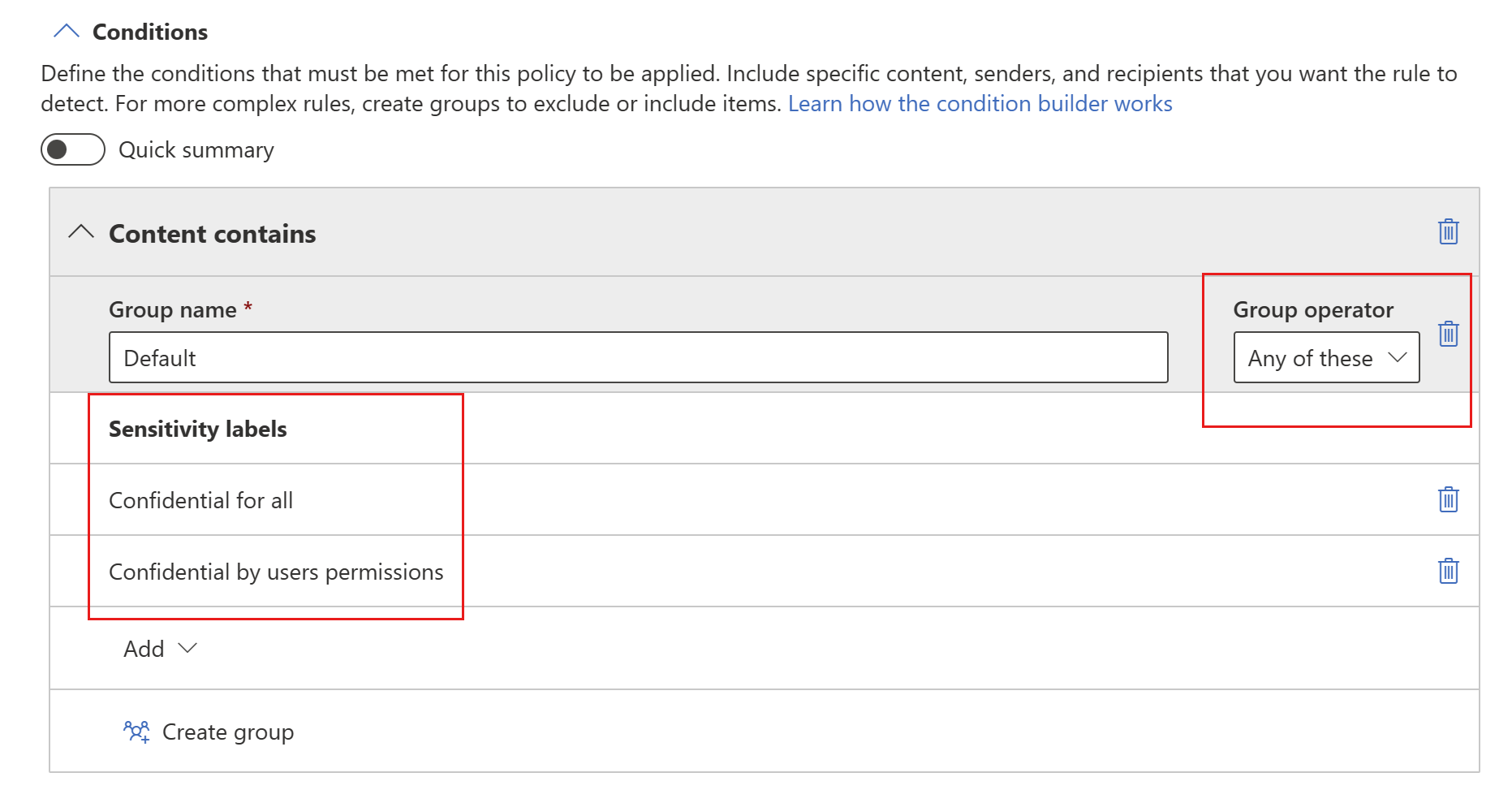The width and height of the screenshot is (1512, 790).
Task: Remove the Confidential for all label
Action: pyautogui.click(x=1448, y=500)
